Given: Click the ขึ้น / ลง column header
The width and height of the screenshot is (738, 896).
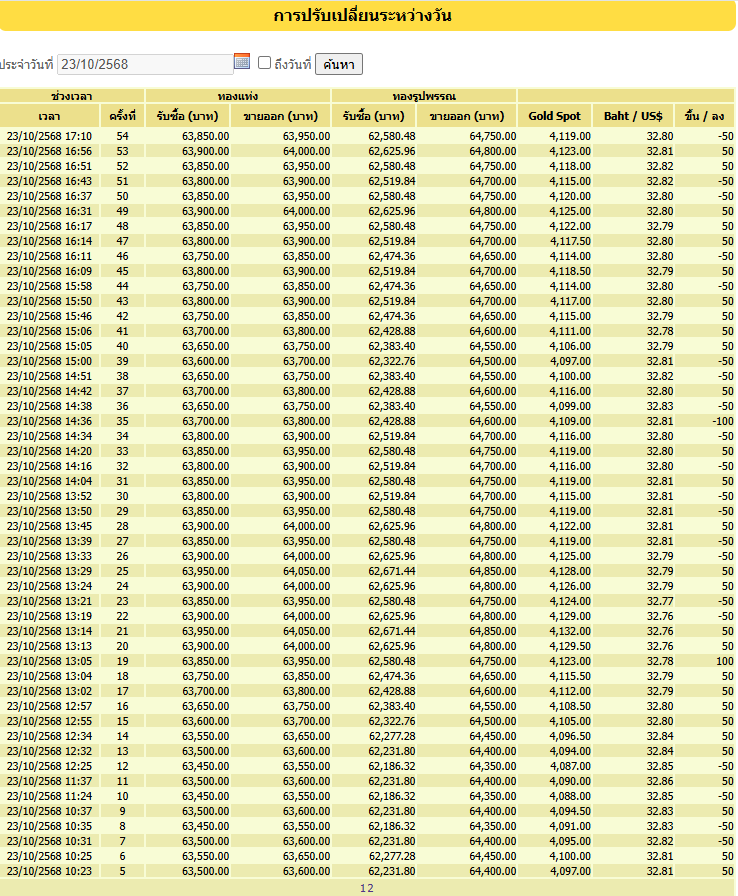Looking at the screenshot, I should click(x=704, y=116).
